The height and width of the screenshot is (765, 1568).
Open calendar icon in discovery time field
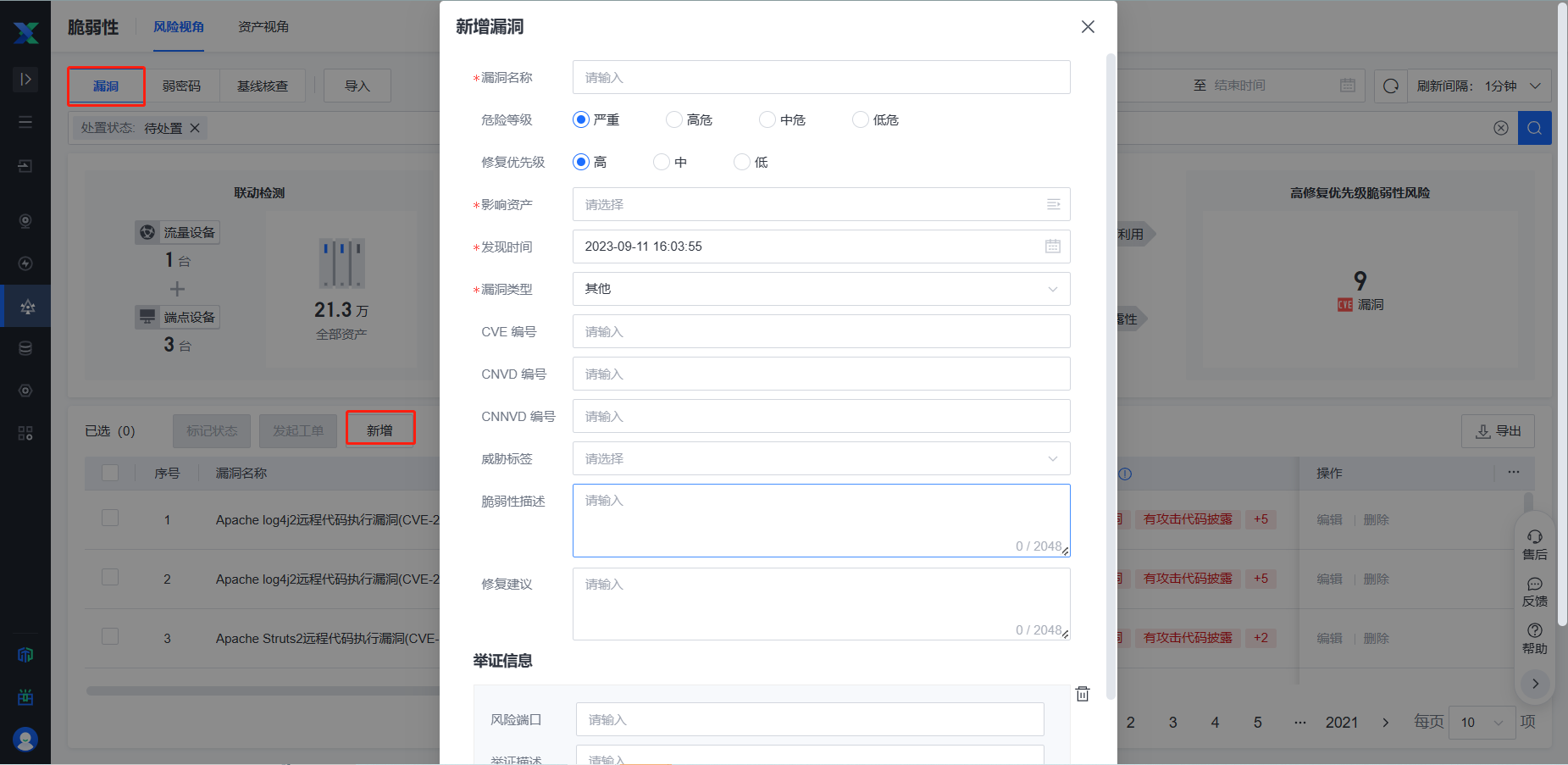tap(1052, 247)
